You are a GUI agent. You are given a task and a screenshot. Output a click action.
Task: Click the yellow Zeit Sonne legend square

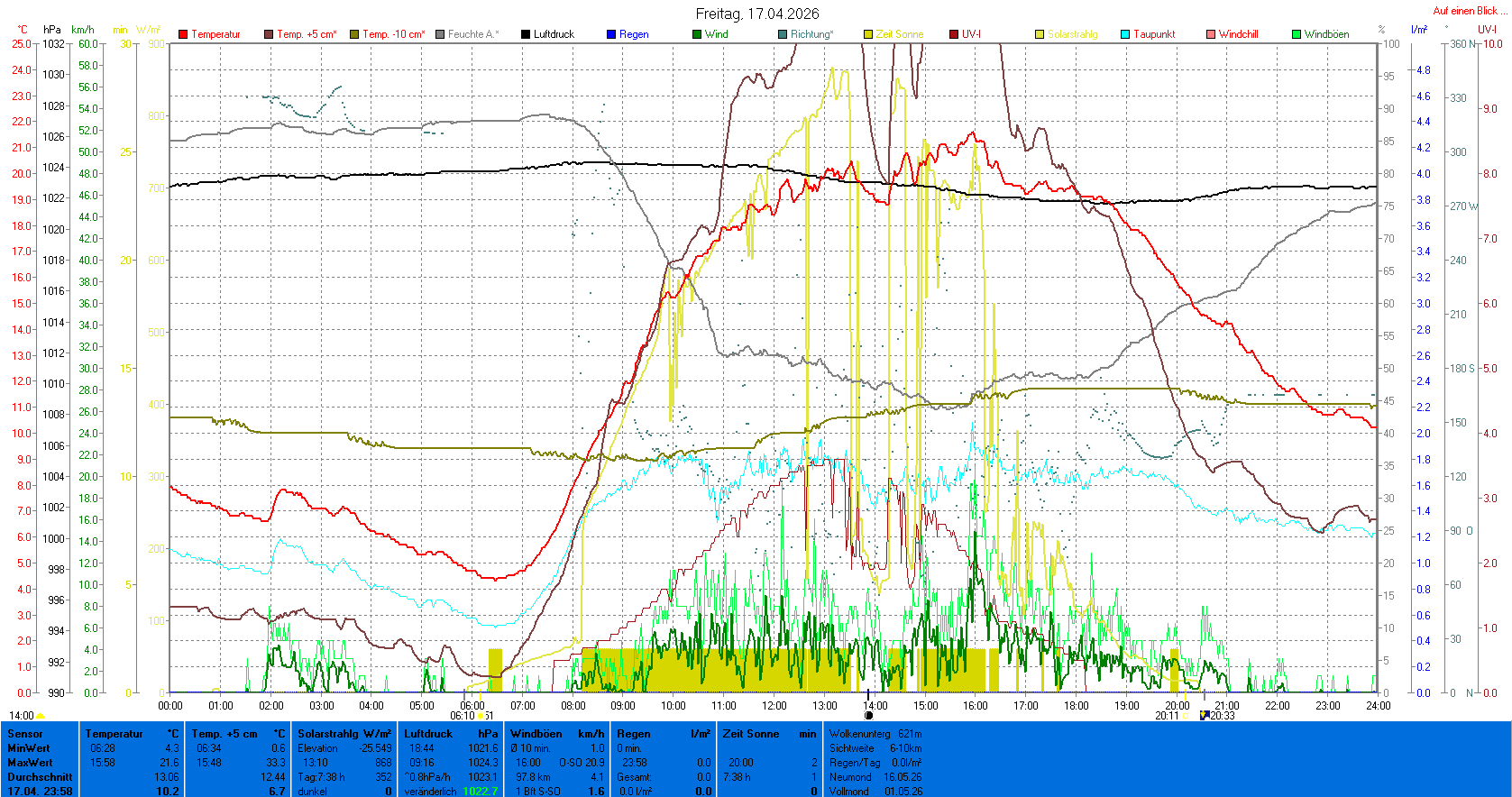[x=868, y=34]
